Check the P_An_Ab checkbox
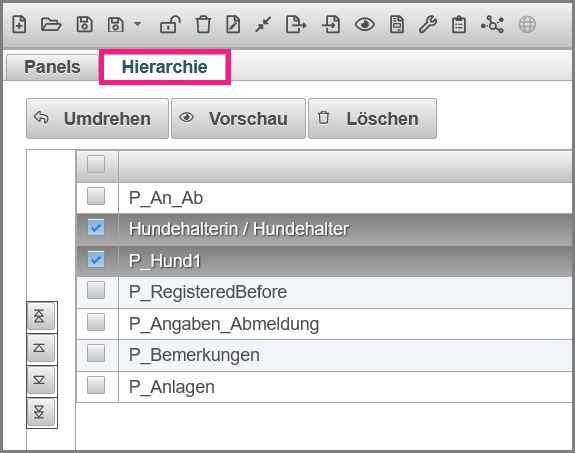The width and height of the screenshot is (575, 453). [96, 196]
